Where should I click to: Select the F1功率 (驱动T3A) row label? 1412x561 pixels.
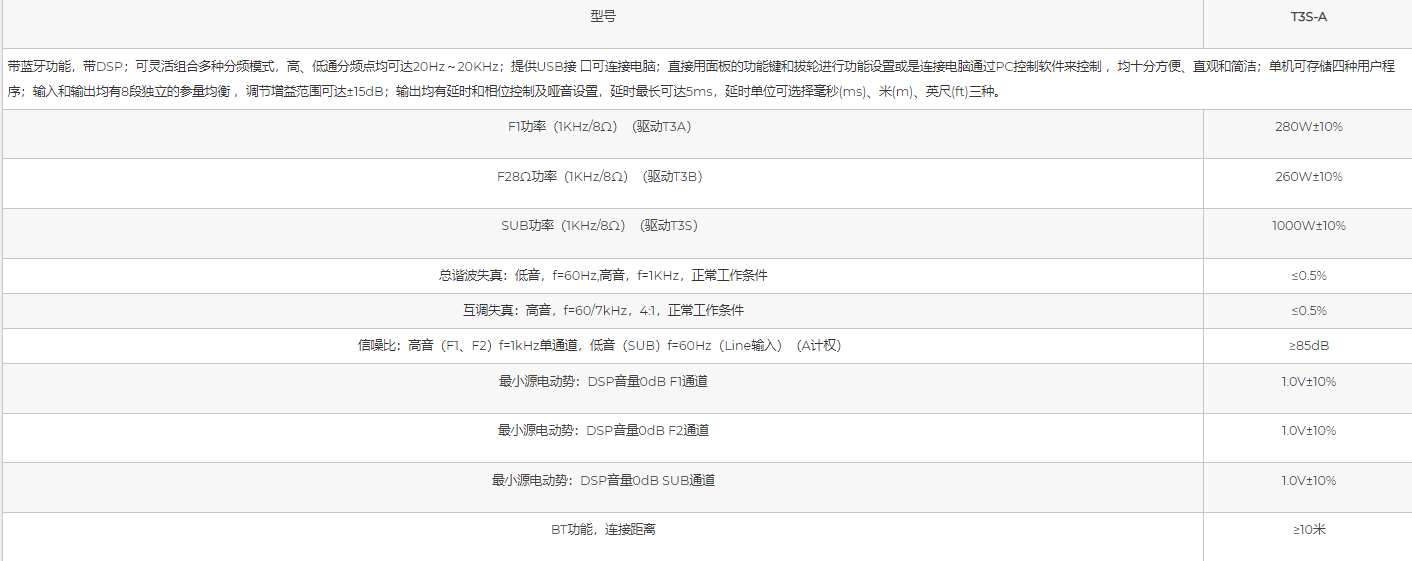pyautogui.click(x=602, y=127)
